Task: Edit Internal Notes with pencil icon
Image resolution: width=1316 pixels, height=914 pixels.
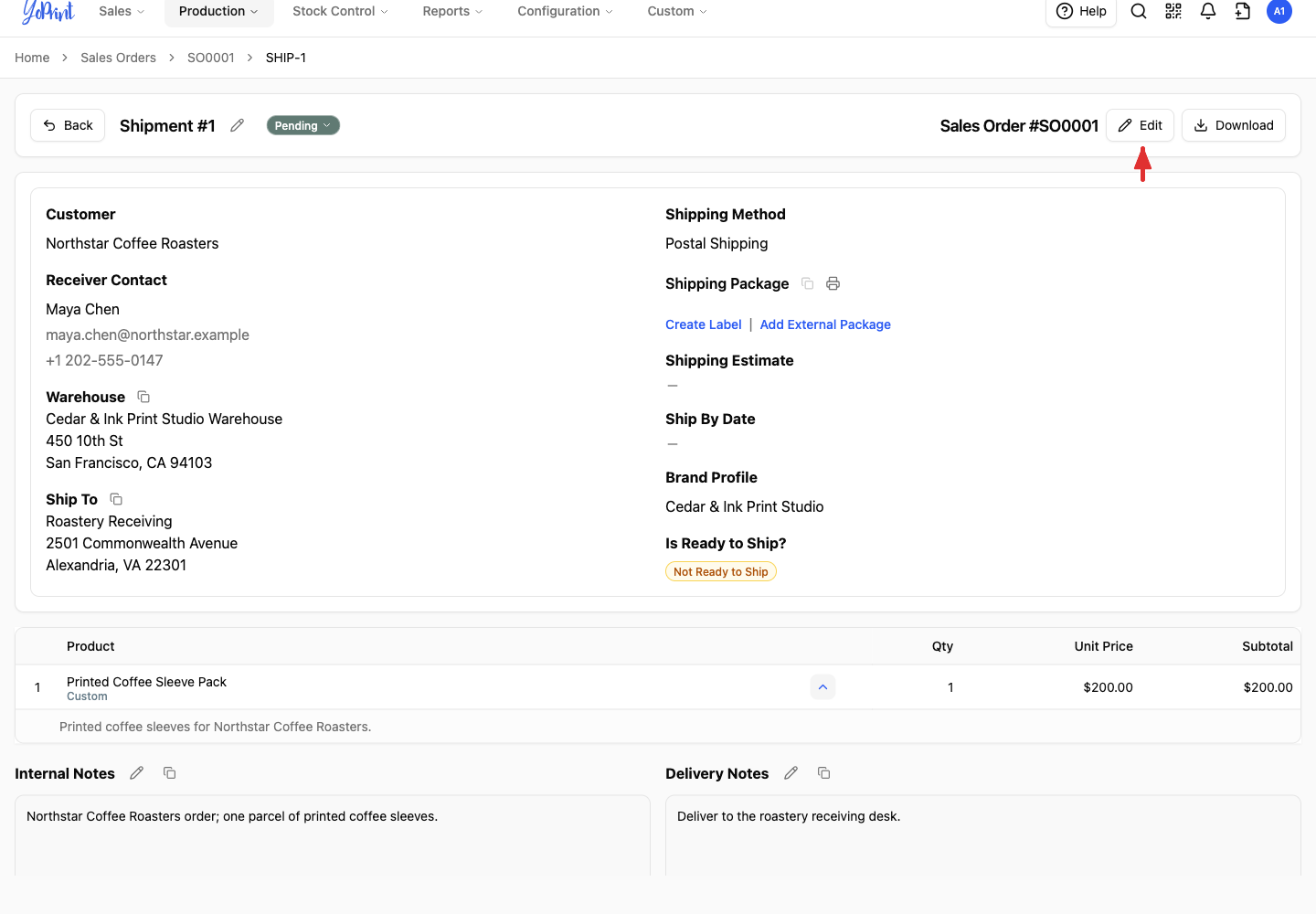Action: click(137, 773)
